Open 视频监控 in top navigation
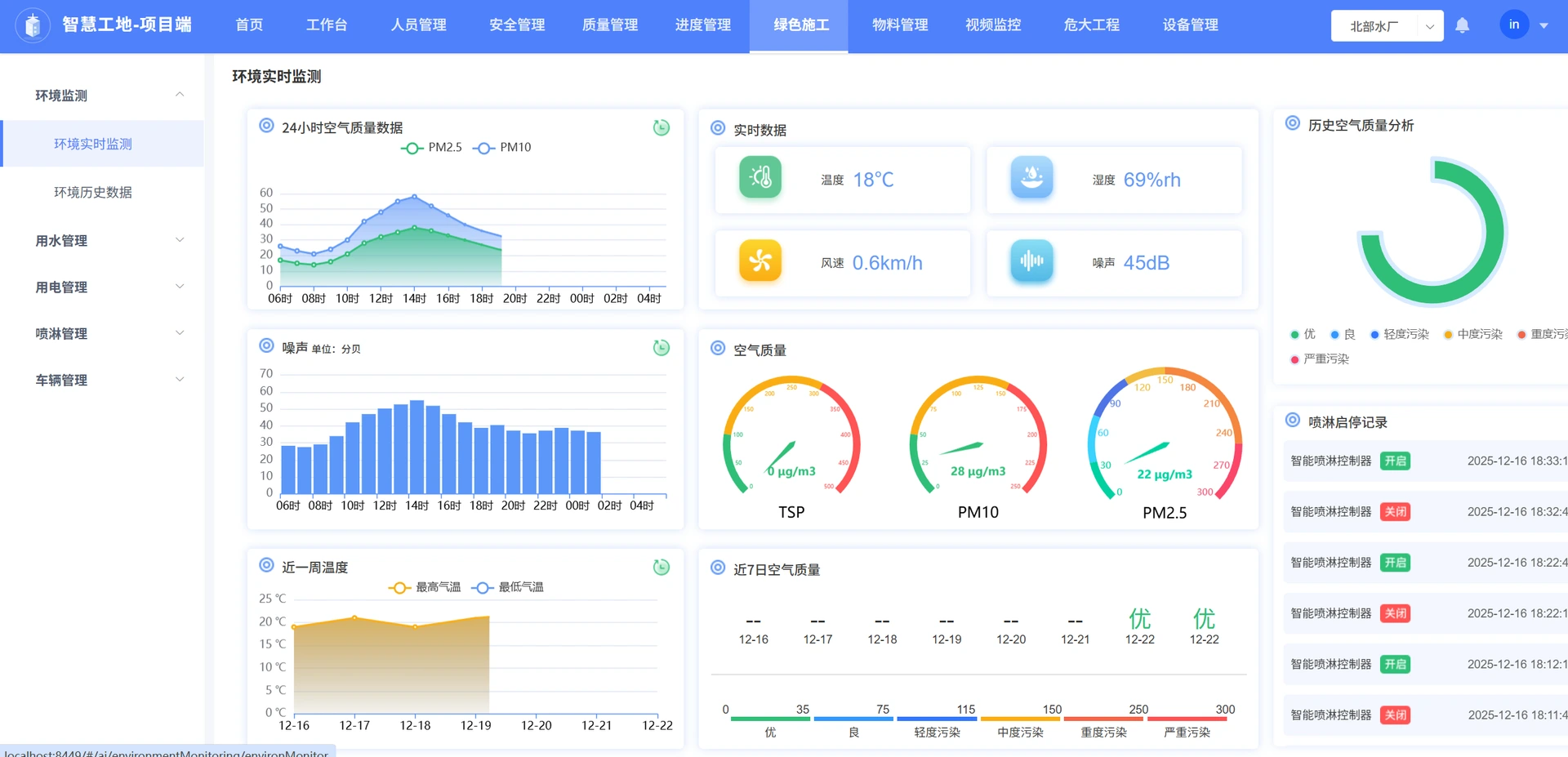Viewport: 1568px width, 757px height. pos(993,25)
